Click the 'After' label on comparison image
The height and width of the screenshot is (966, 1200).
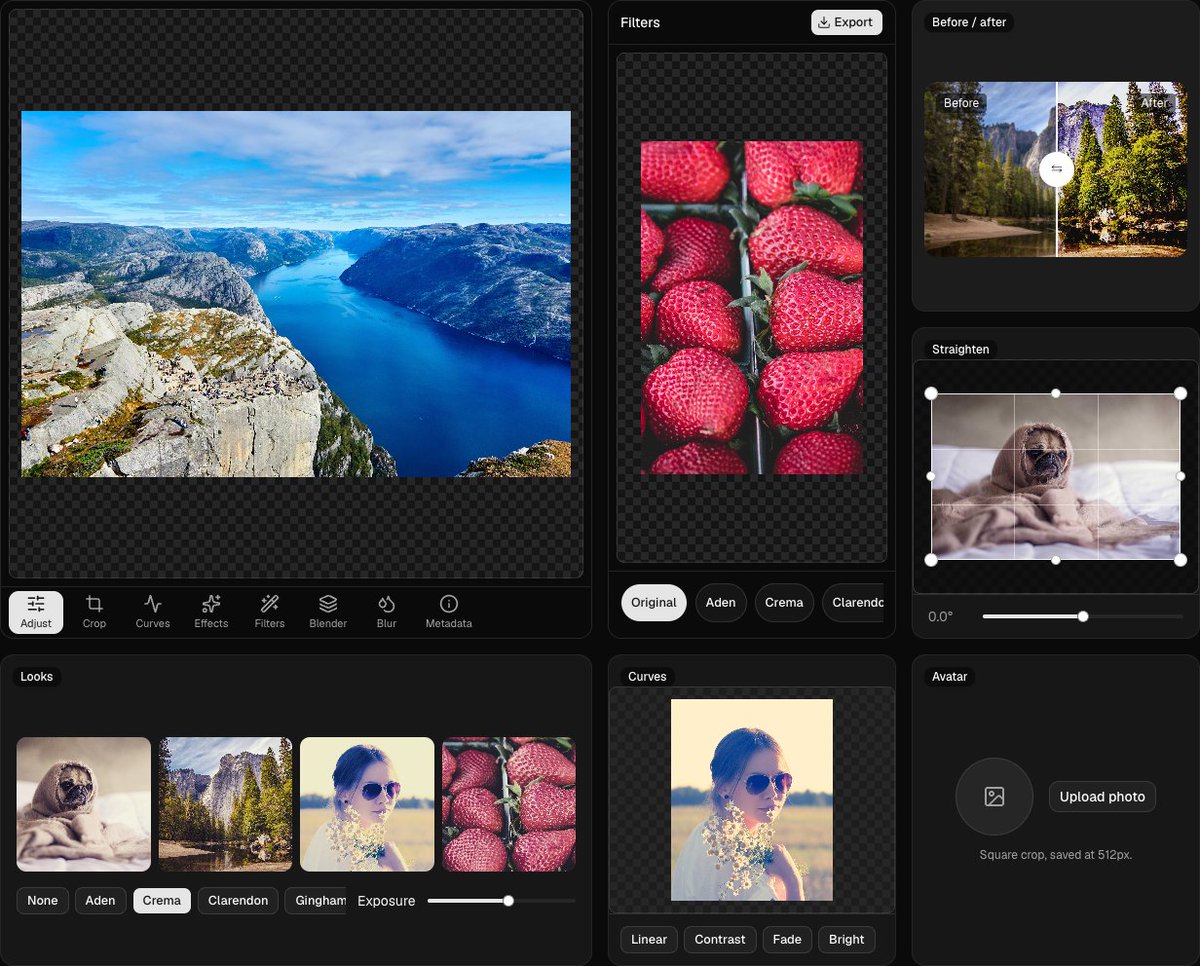tap(1154, 103)
